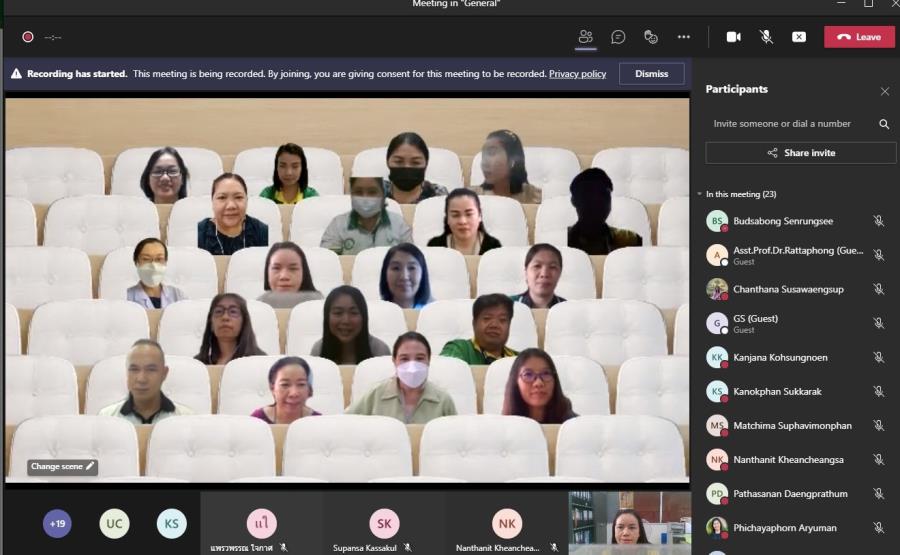Viewport: 900px width, 555px height.
Task: Toggle the camera on or off
Action: [733, 37]
